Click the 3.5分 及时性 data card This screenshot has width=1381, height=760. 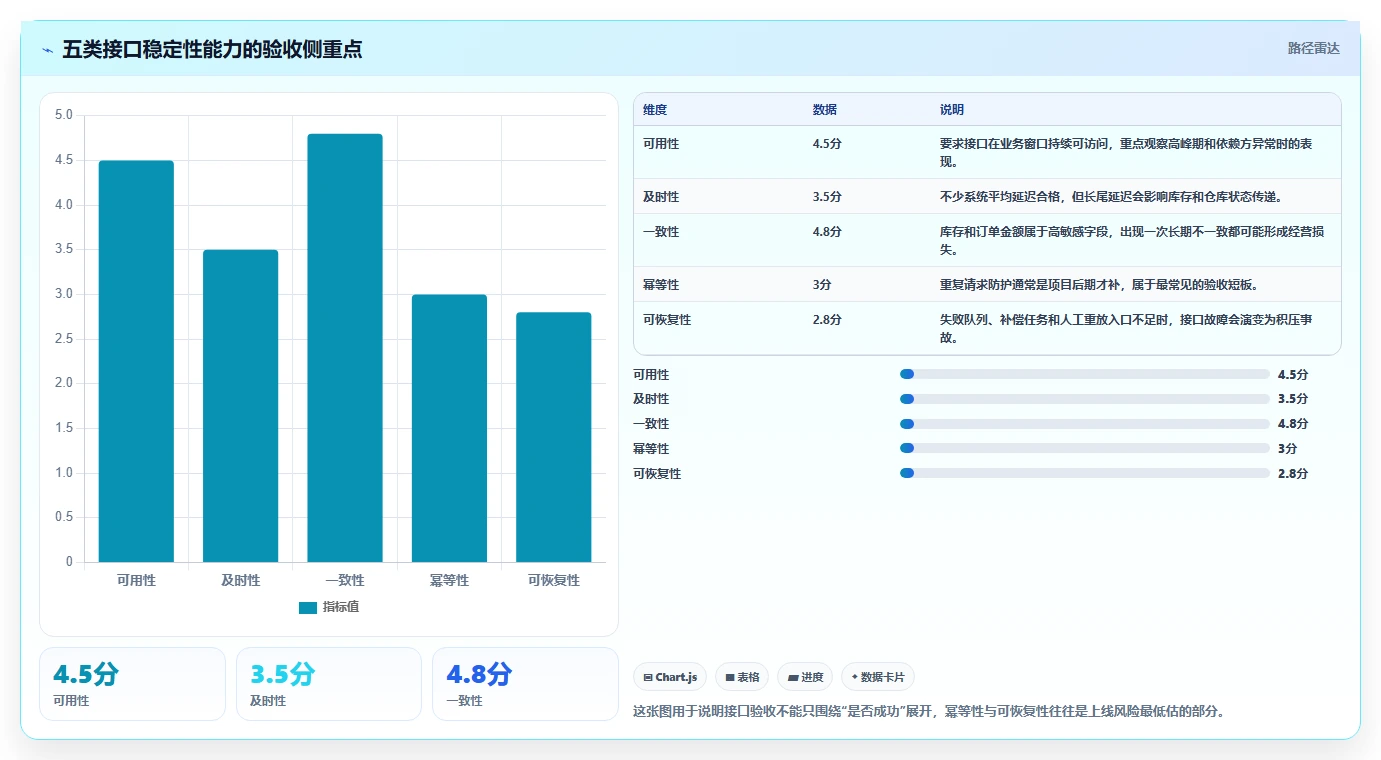pos(329,684)
